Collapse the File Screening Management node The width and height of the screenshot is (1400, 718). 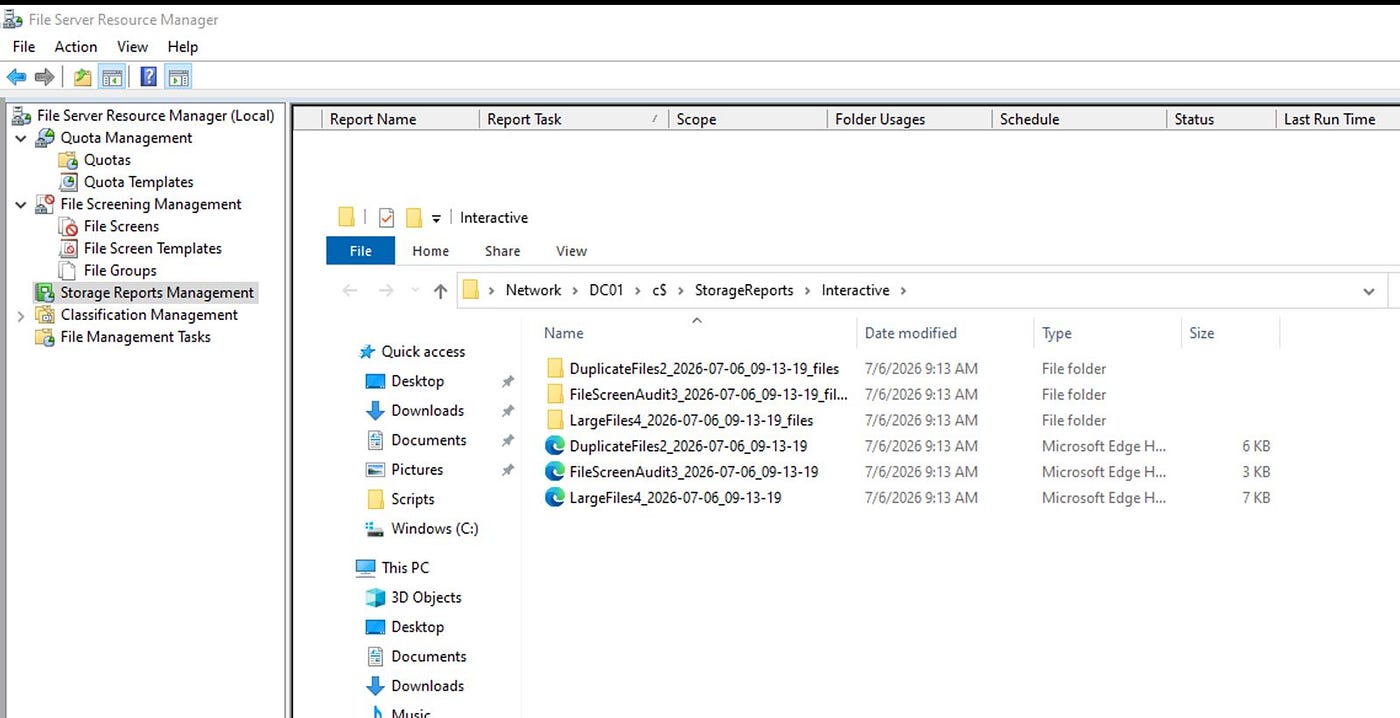coord(21,204)
